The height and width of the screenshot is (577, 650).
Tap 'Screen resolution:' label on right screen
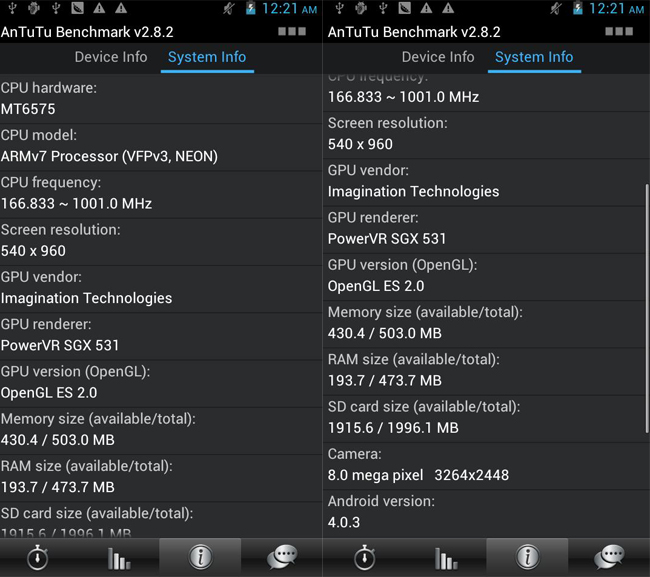pos(388,123)
